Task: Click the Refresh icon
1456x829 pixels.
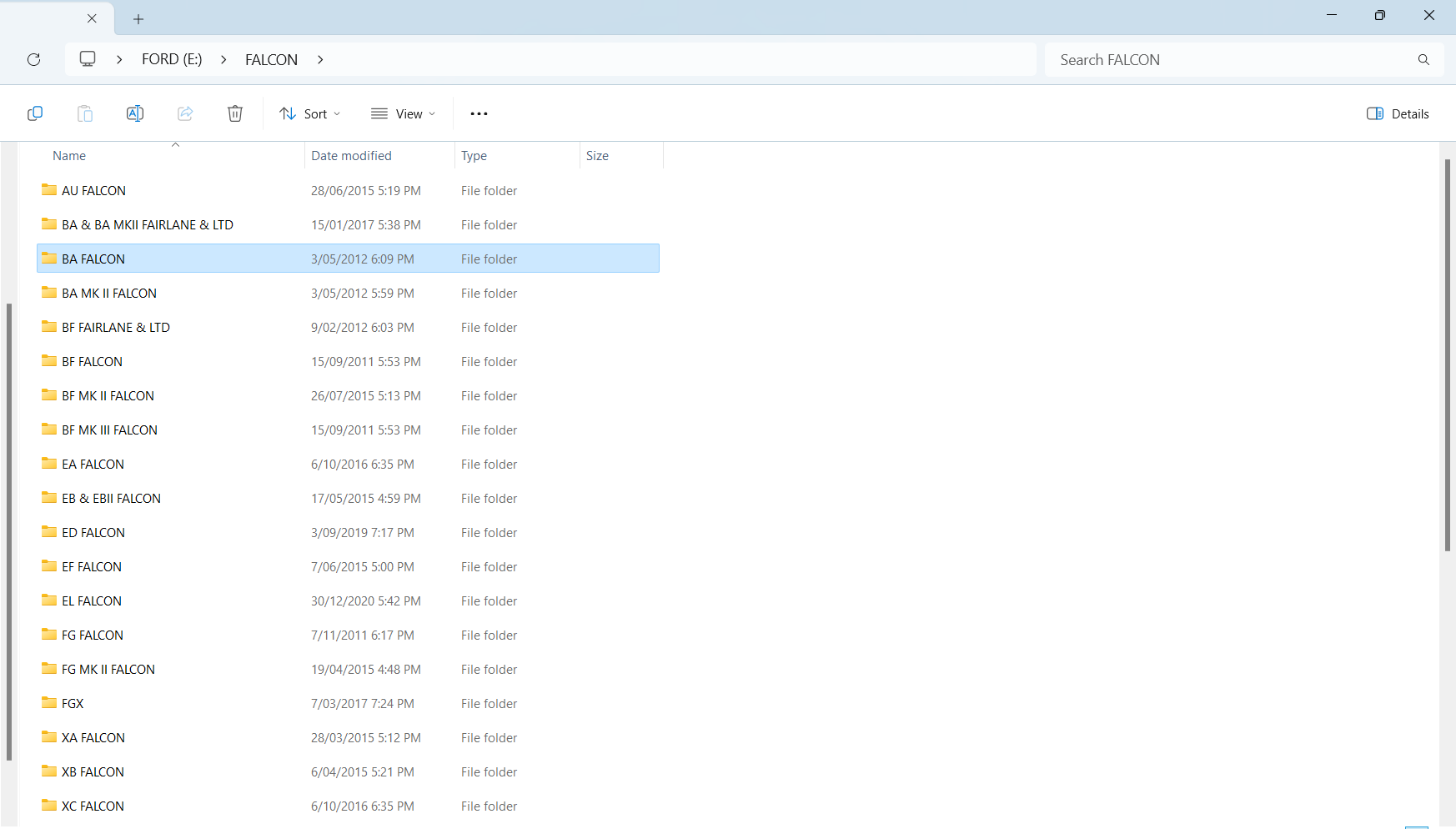Action: (34, 59)
